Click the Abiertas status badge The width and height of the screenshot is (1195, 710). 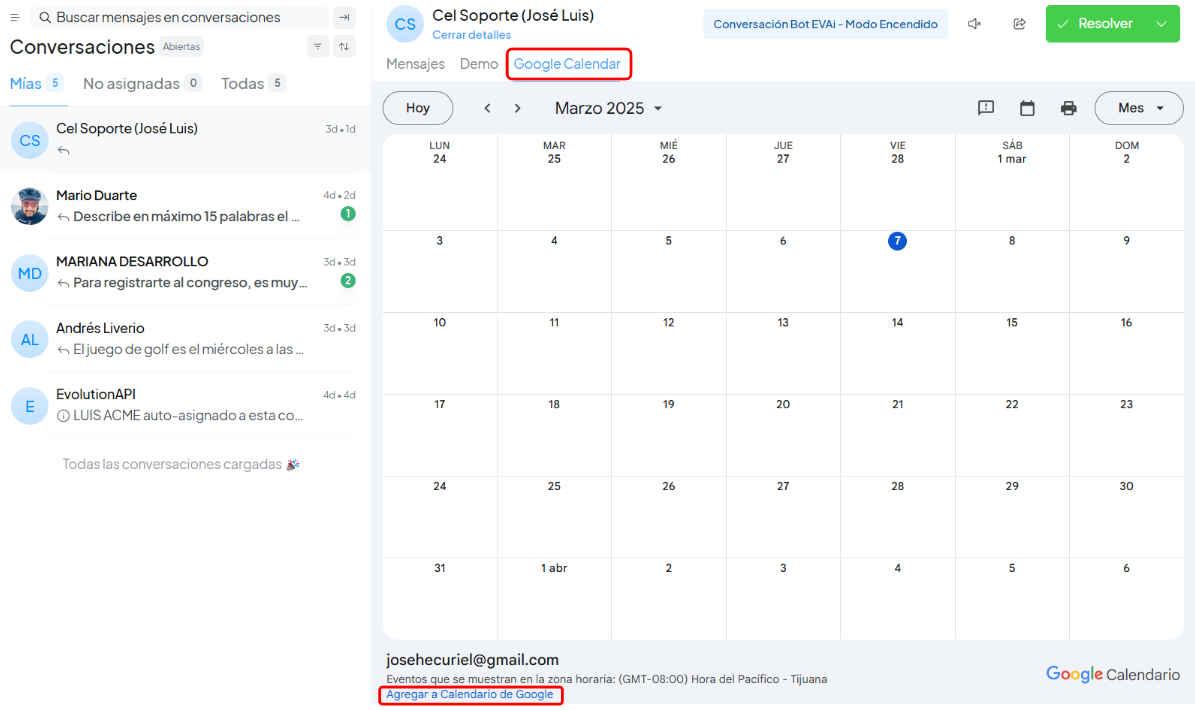(181, 46)
